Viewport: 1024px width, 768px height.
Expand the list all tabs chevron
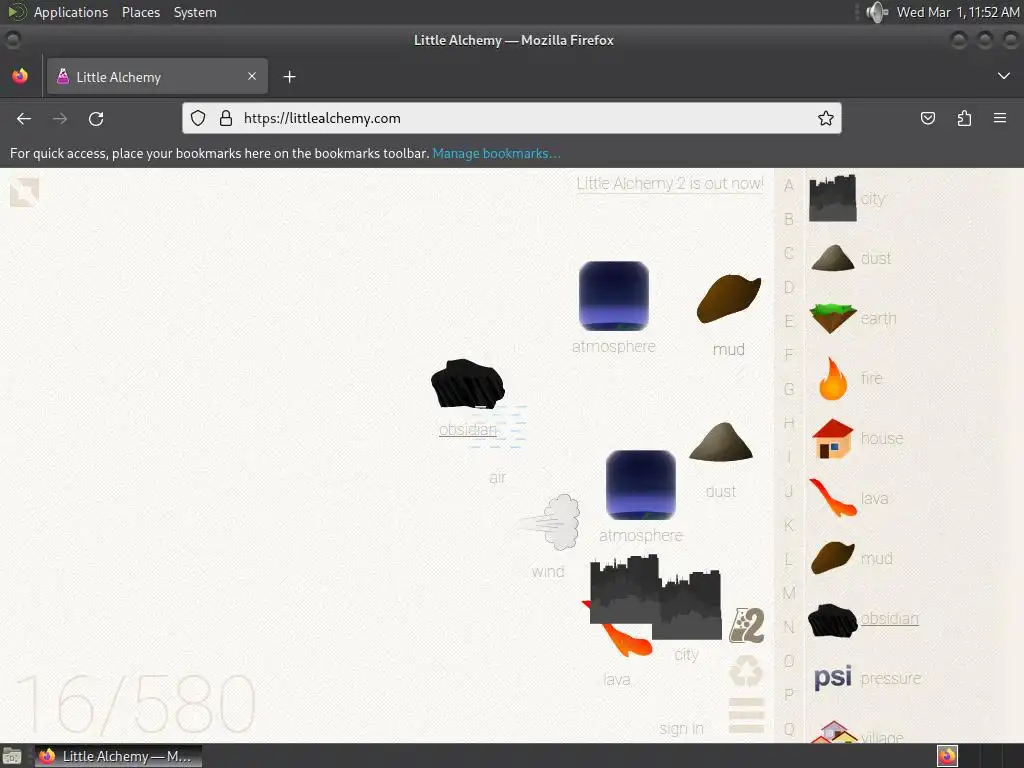[1004, 76]
